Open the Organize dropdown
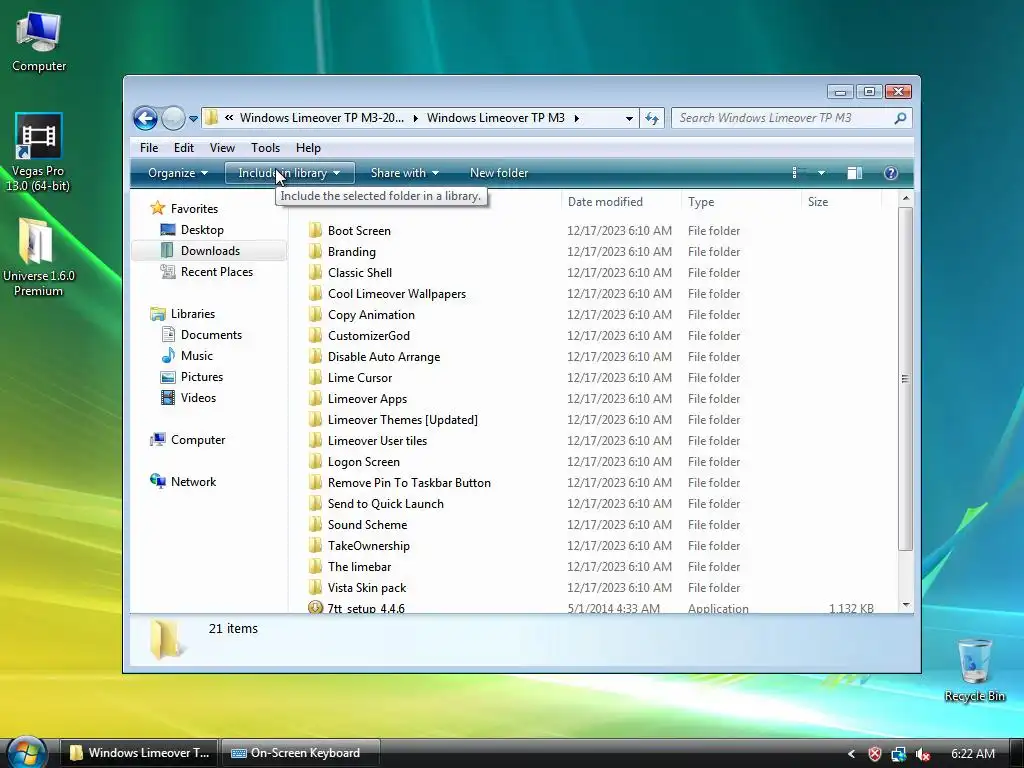This screenshot has width=1024, height=768. click(178, 173)
